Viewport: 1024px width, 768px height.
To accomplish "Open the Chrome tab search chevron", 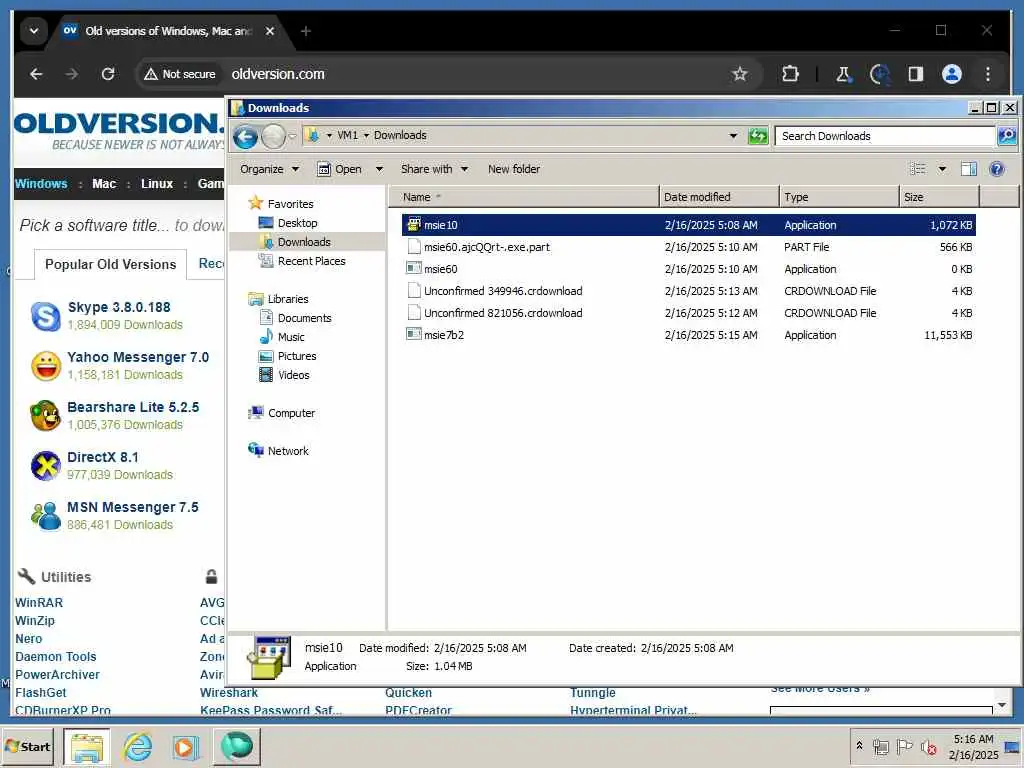I will click(34, 31).
